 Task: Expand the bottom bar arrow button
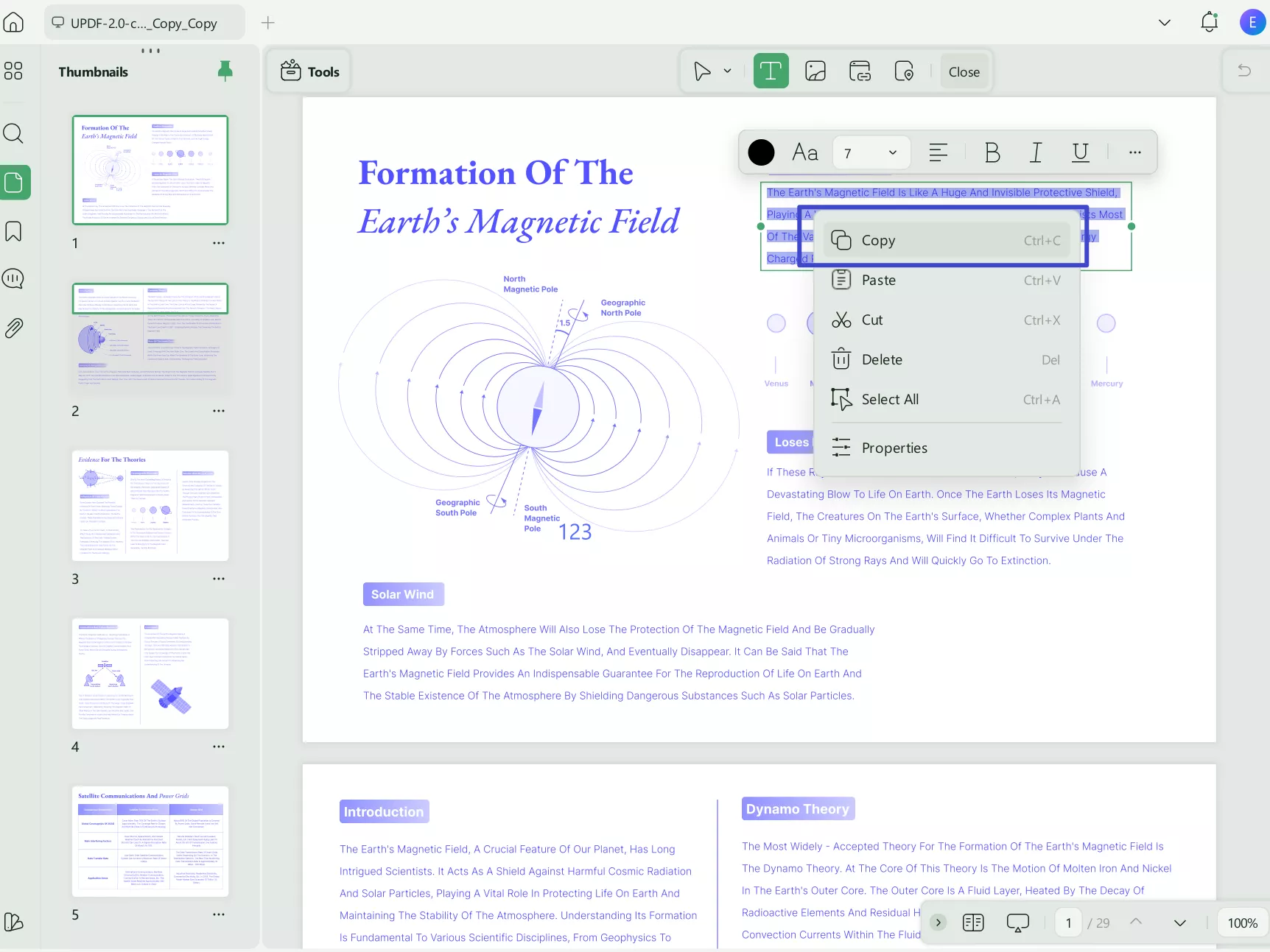pyautogui.click(x=938, y=923)
